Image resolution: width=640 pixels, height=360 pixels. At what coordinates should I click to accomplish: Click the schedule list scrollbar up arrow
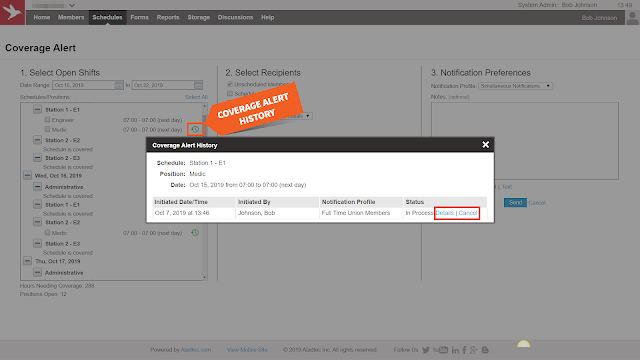[204, 106]
